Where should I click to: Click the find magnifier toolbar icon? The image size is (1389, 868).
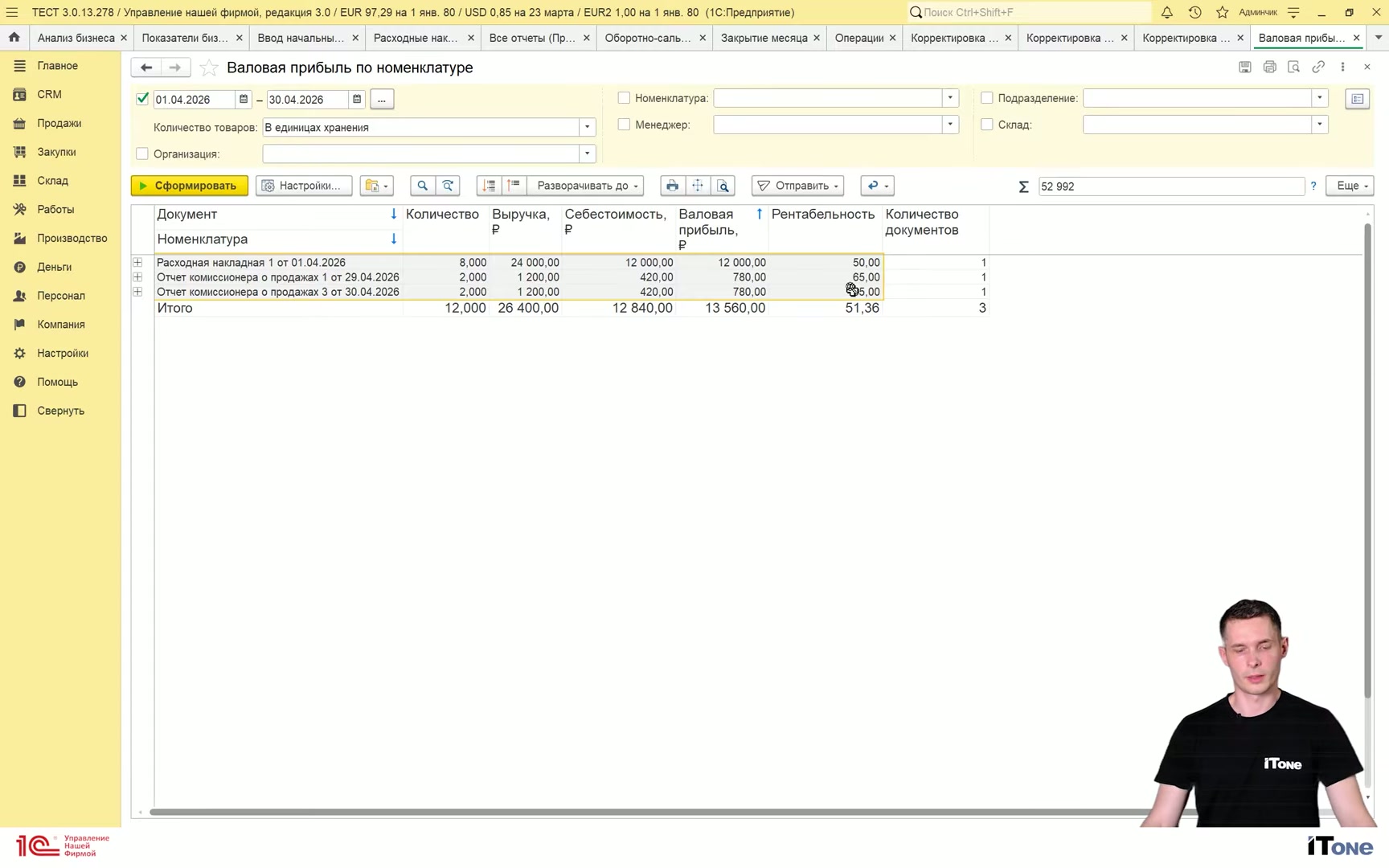(422, 186)
